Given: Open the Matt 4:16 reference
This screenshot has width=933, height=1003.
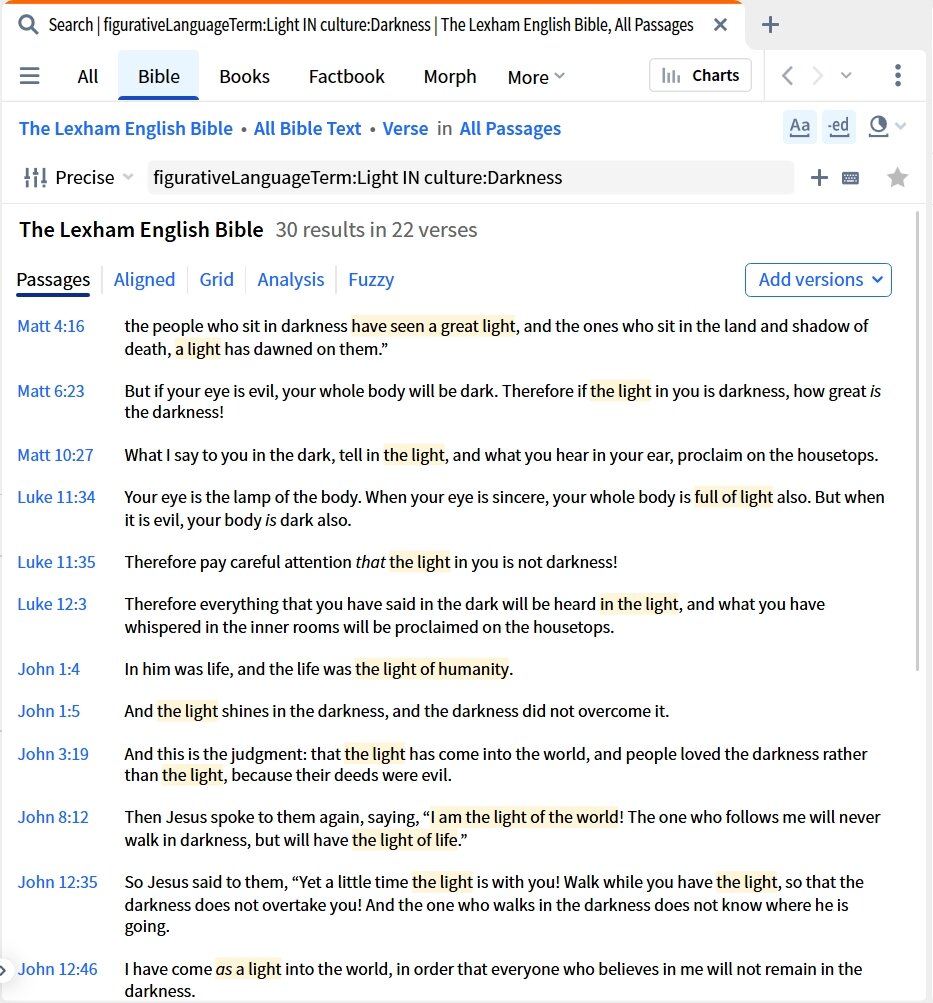Looking at the screenshot, I should click(x=51, y=326).
